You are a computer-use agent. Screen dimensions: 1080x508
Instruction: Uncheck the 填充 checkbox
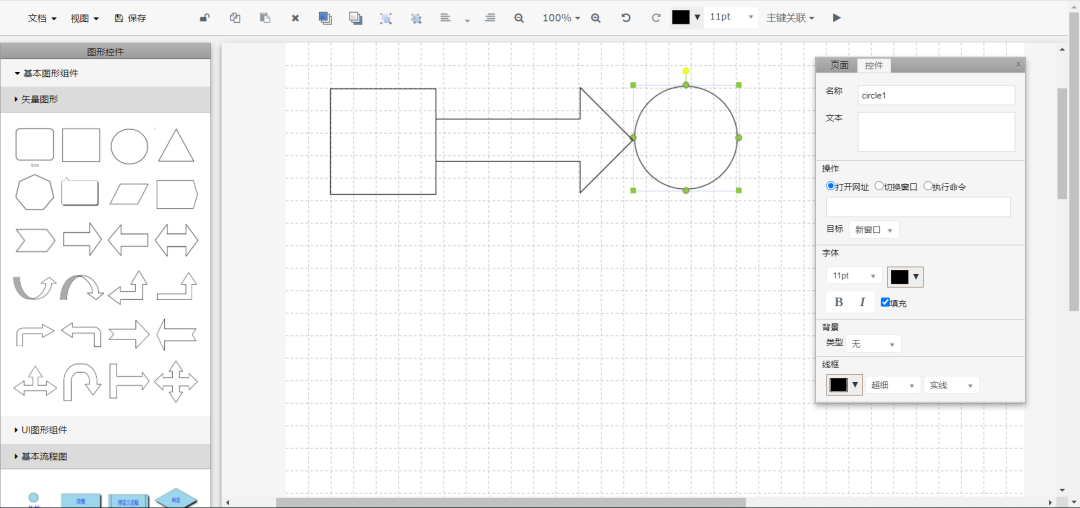pos(885,302)
